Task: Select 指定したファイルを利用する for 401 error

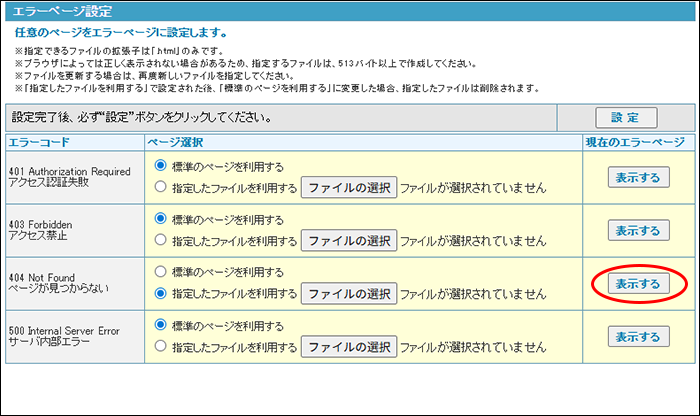Action: 162,187
